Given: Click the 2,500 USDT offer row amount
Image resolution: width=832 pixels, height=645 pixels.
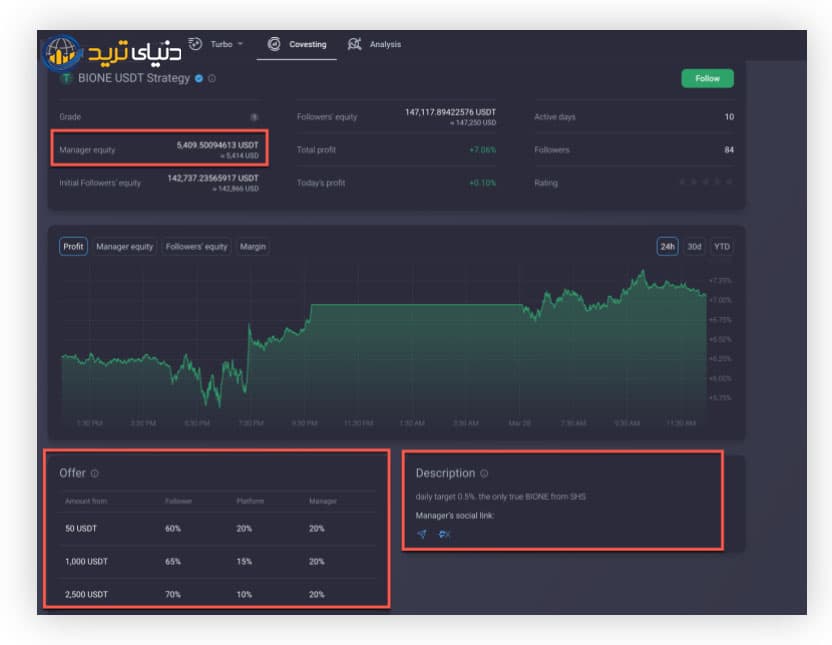Looking at the screenshot, I should pos(86,594).
